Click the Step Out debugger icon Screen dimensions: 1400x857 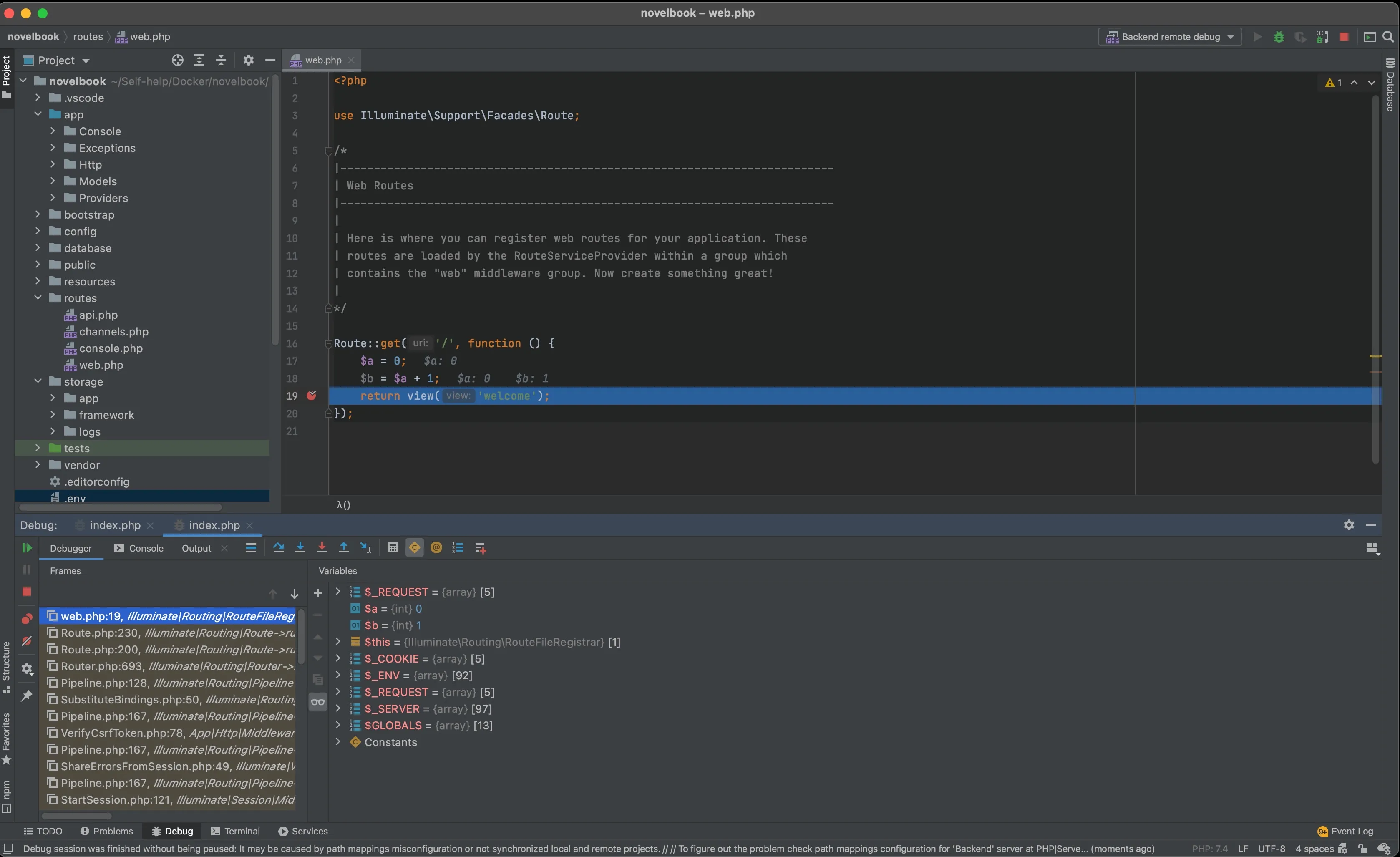pyautogui.click(x=344, y=548)
